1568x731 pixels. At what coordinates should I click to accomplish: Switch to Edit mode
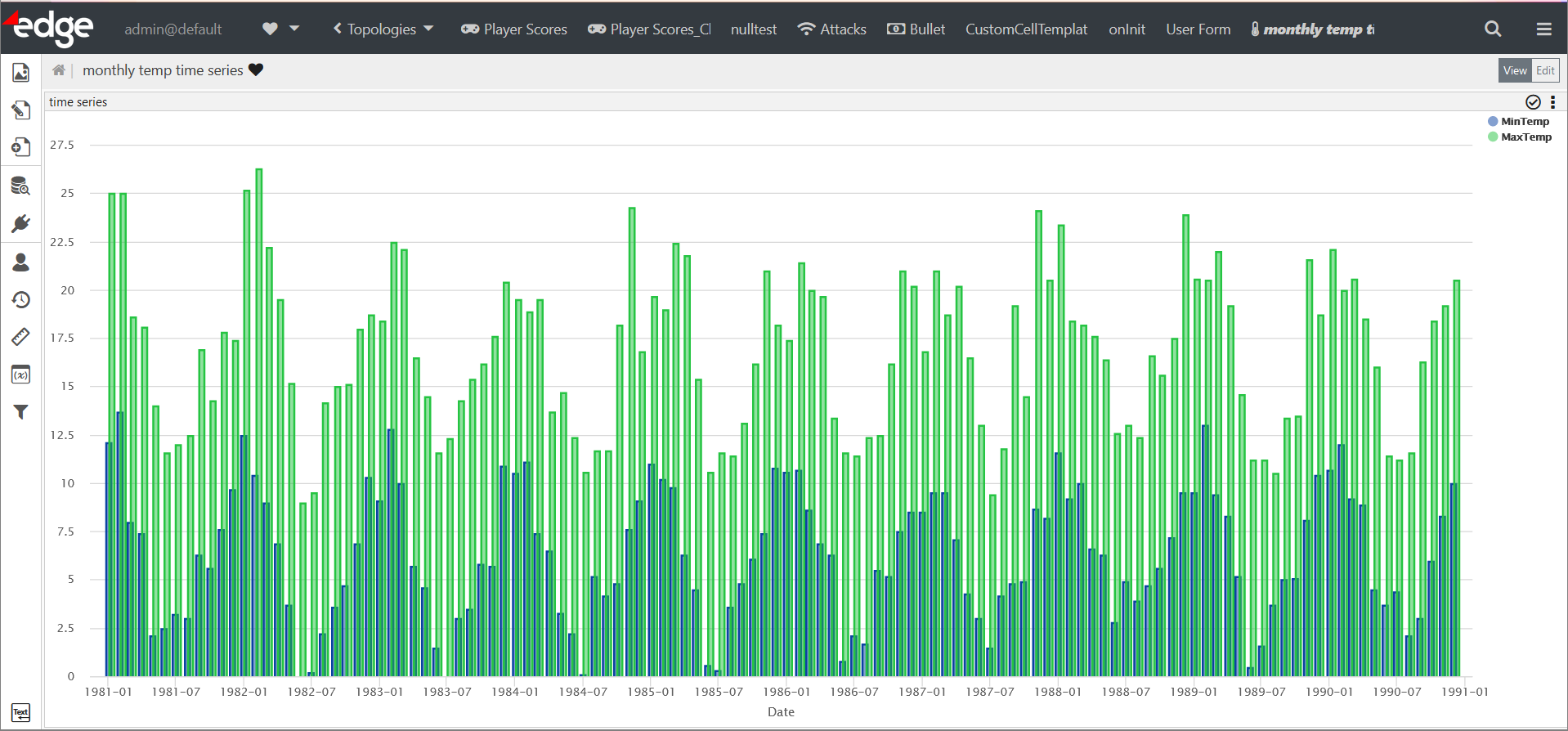[x=1545, y=70]
